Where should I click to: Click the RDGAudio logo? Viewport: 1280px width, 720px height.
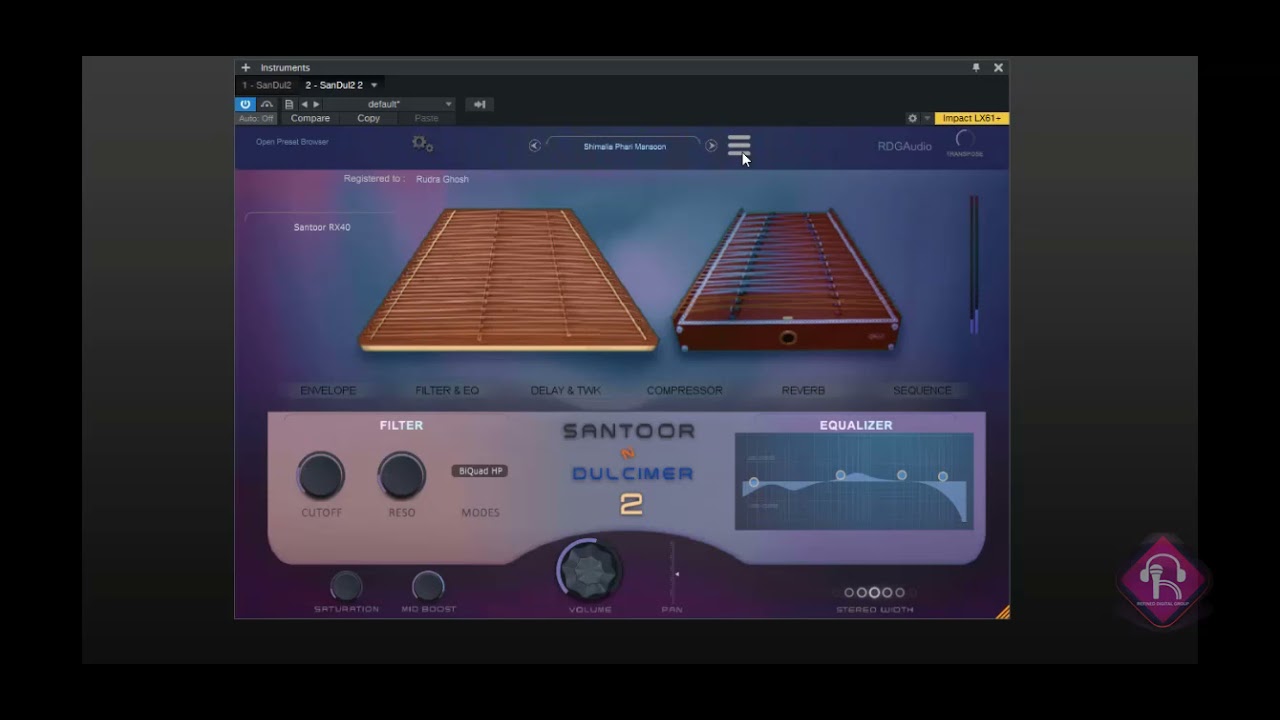coord(904,146)
